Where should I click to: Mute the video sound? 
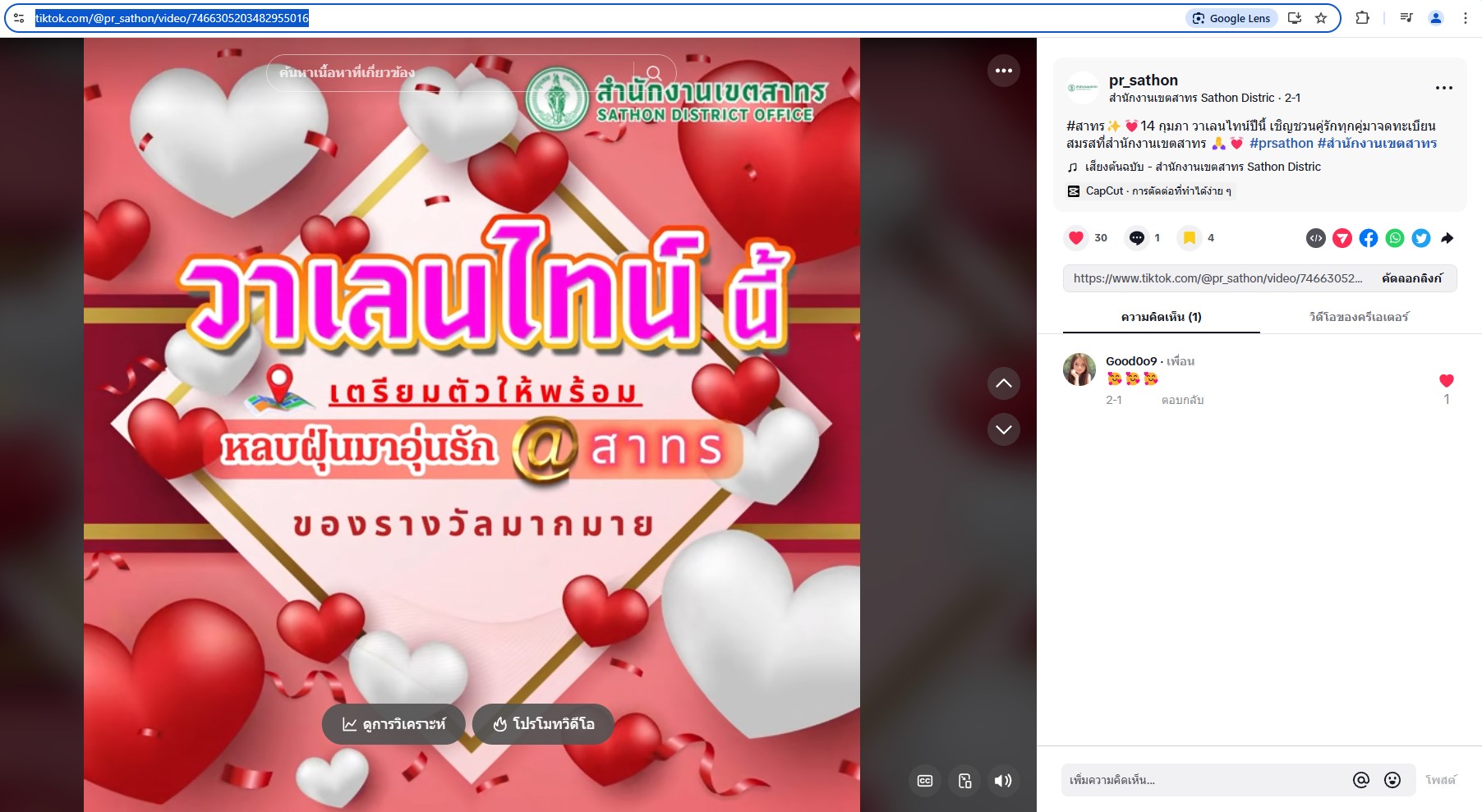(1003, 781)
